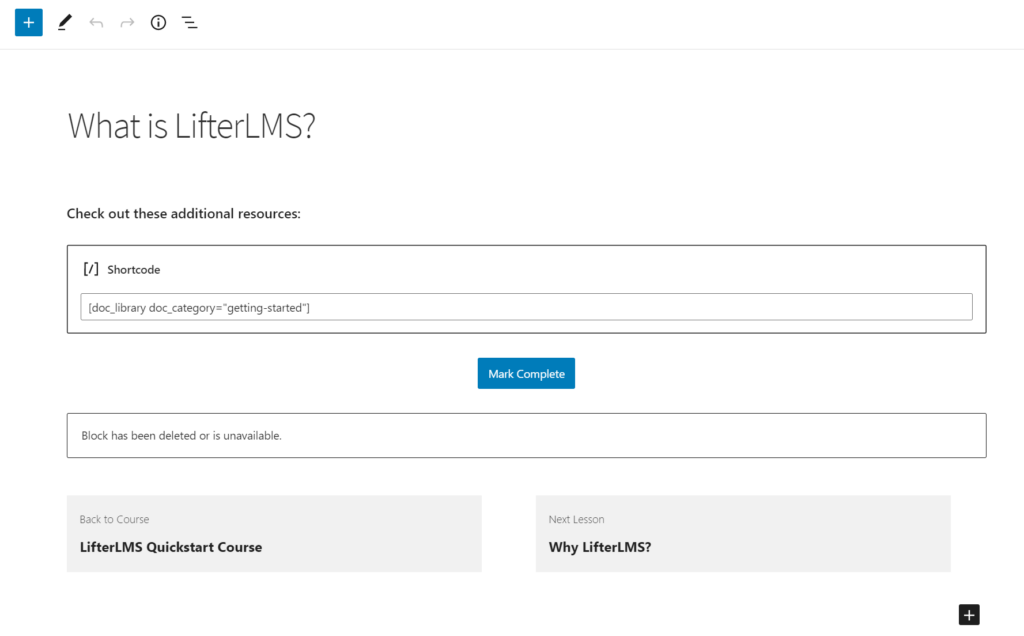The image size is (1024, 636).
Task: Open the list view outline icon
Action: pyautogui.click(x=189, y=23)
